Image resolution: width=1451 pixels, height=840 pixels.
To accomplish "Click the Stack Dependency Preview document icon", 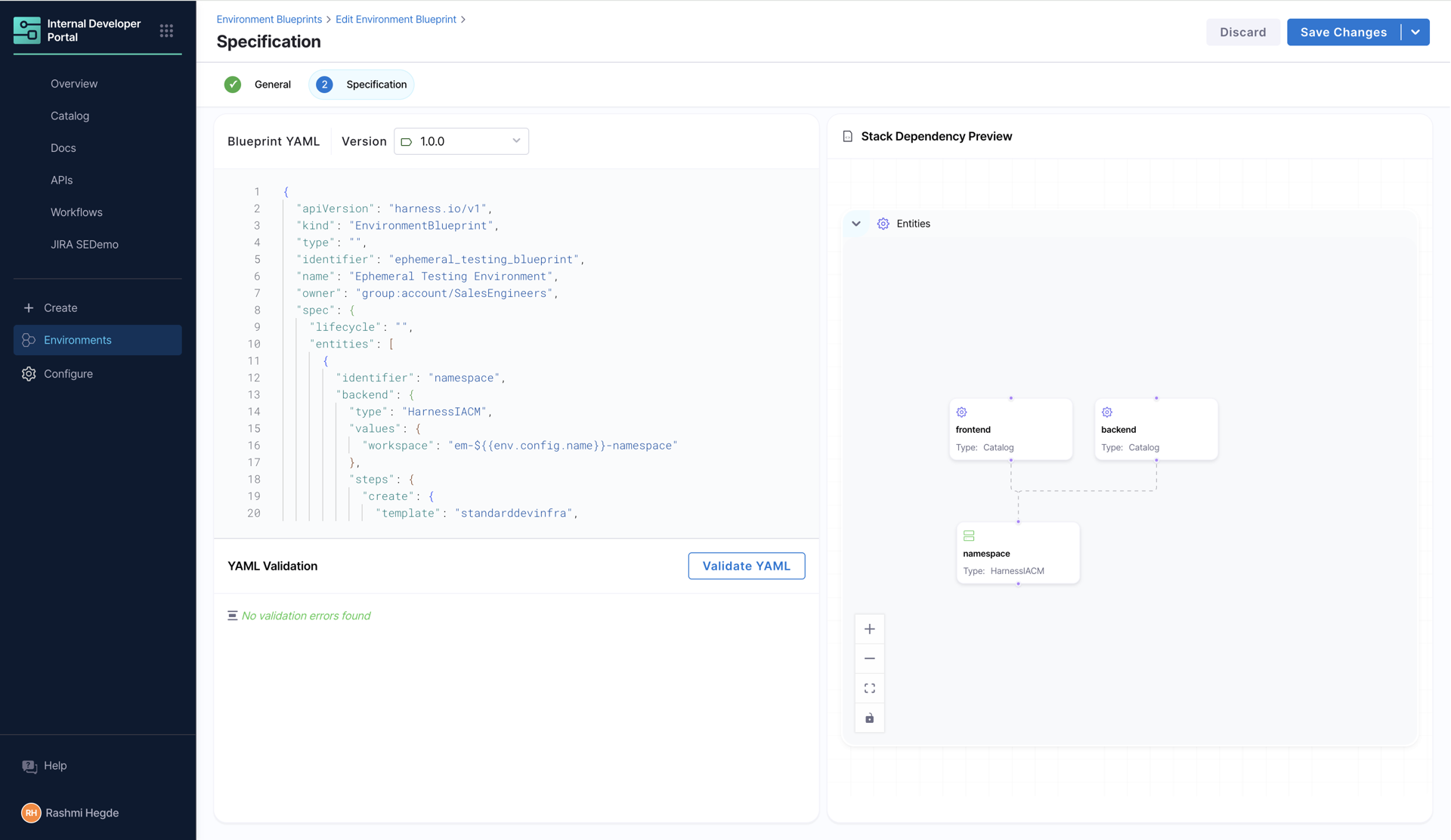I will pos(848,137).
